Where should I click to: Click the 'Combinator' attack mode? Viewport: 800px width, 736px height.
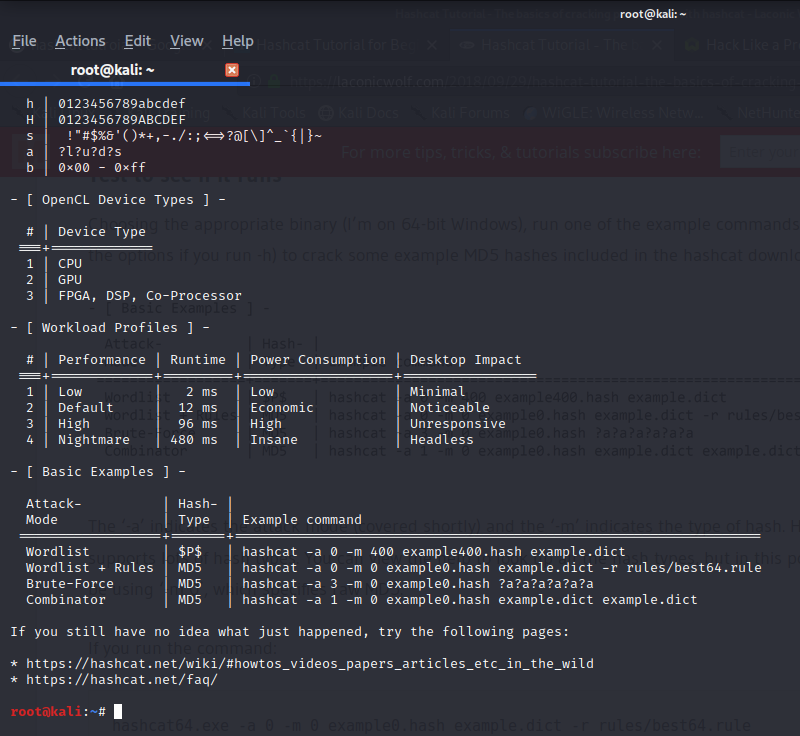[x=66, y=599]
